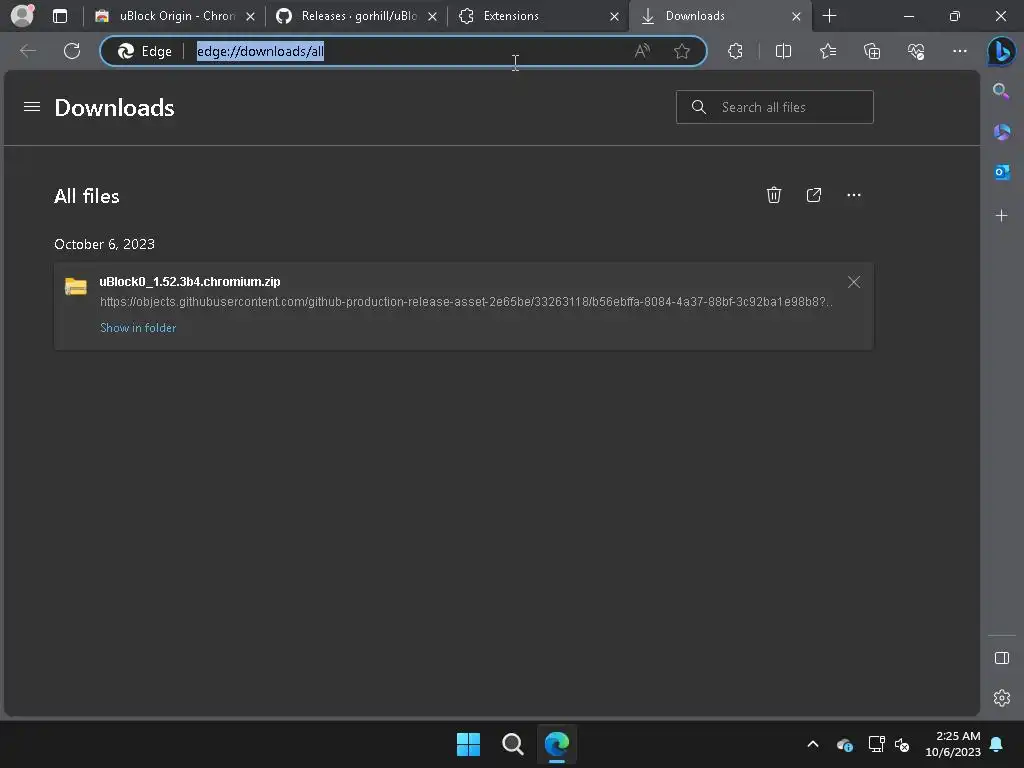
Task: Open Browser essentials heart icon
Action: click(x=916, y=51)
